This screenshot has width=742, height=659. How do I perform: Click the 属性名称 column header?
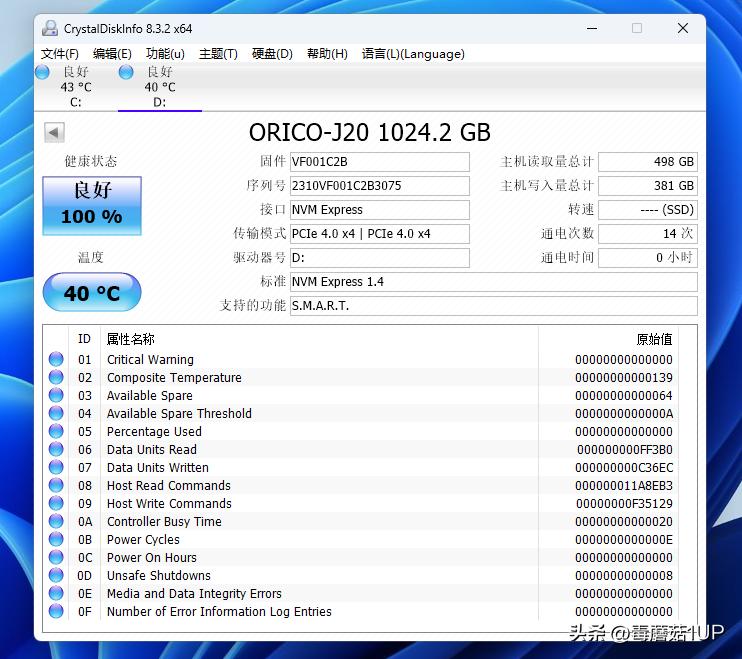pyautogui.click(x=131, y=339)
